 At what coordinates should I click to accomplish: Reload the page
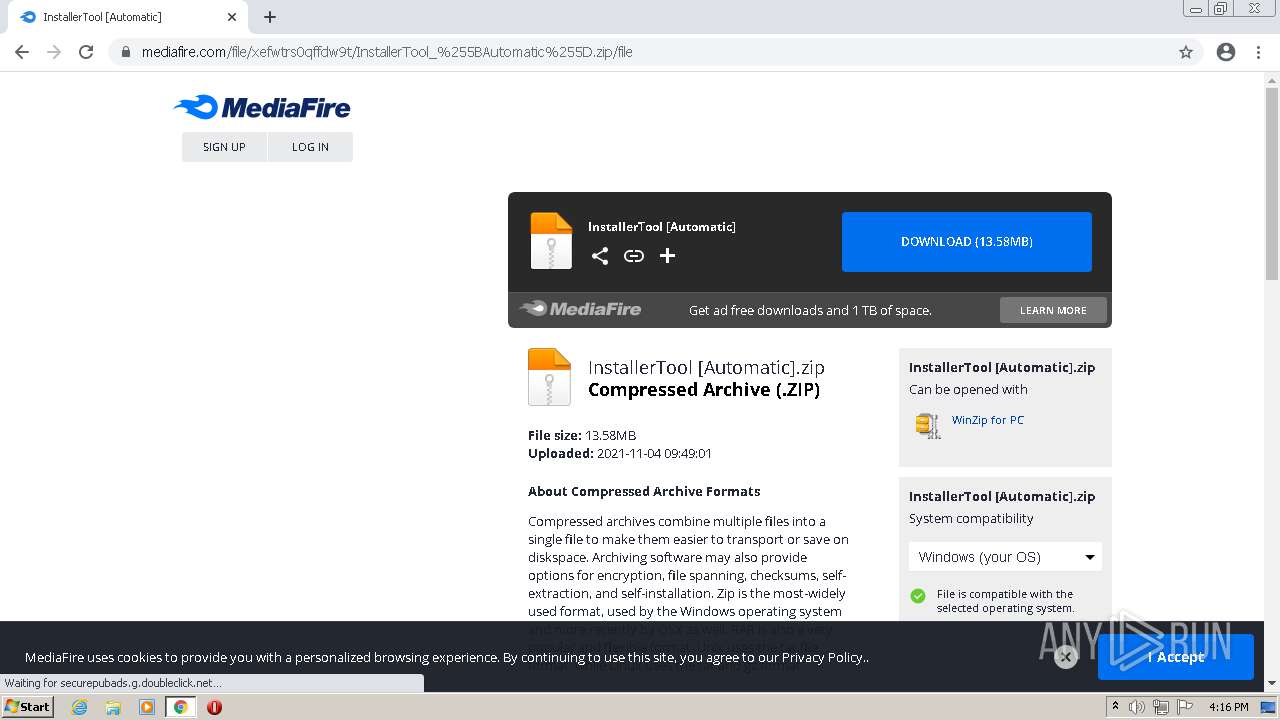[86, 52]
